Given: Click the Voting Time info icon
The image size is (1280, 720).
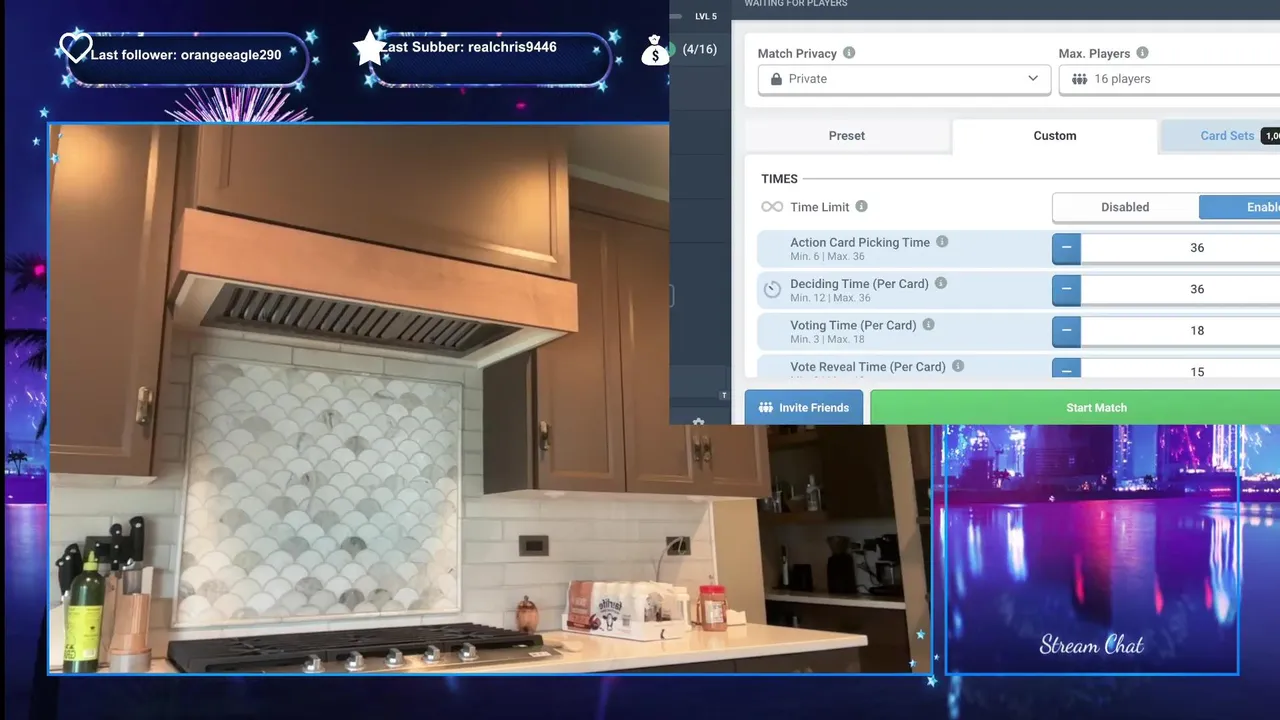Looking at the screenshot, I should (928, 325).
